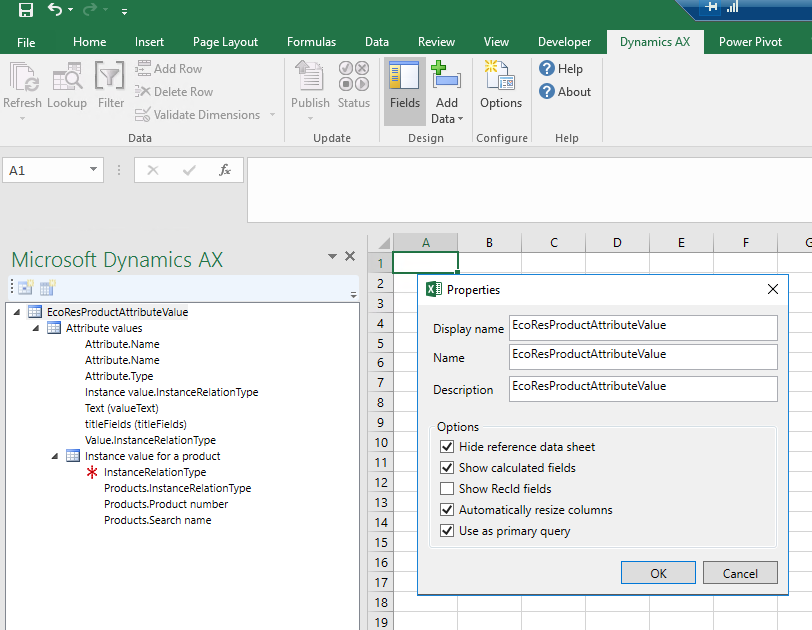Screen dimensions: 812x630
Task: Click Validate Dimensions button
Action: (x=197, y=114)
